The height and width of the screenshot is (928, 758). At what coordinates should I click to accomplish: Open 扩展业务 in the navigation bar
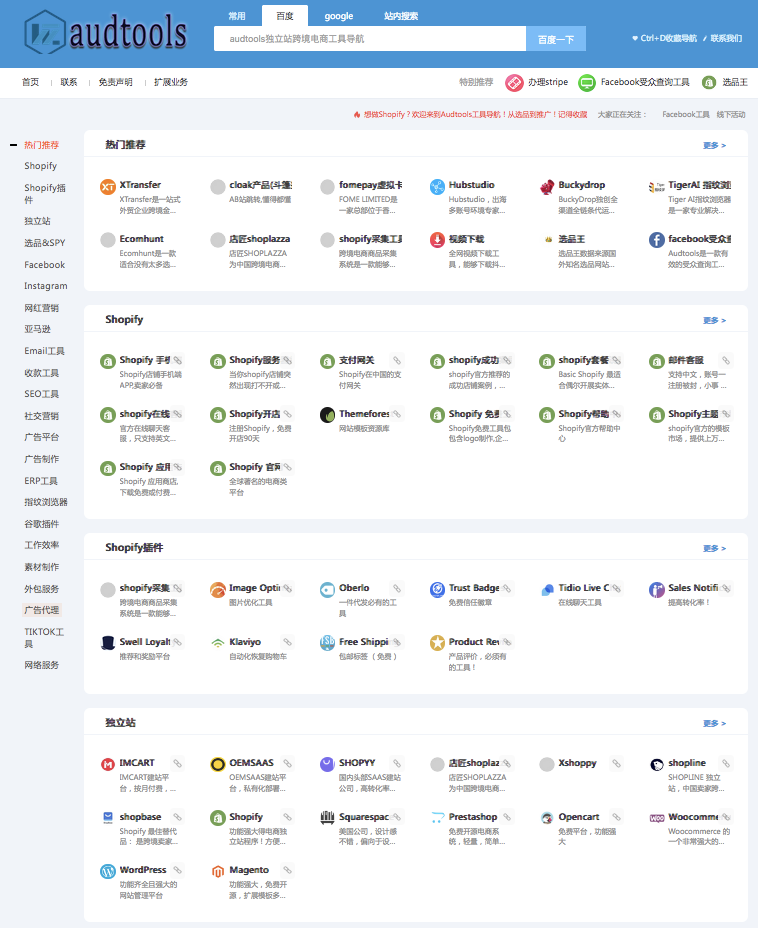[171, 82]
